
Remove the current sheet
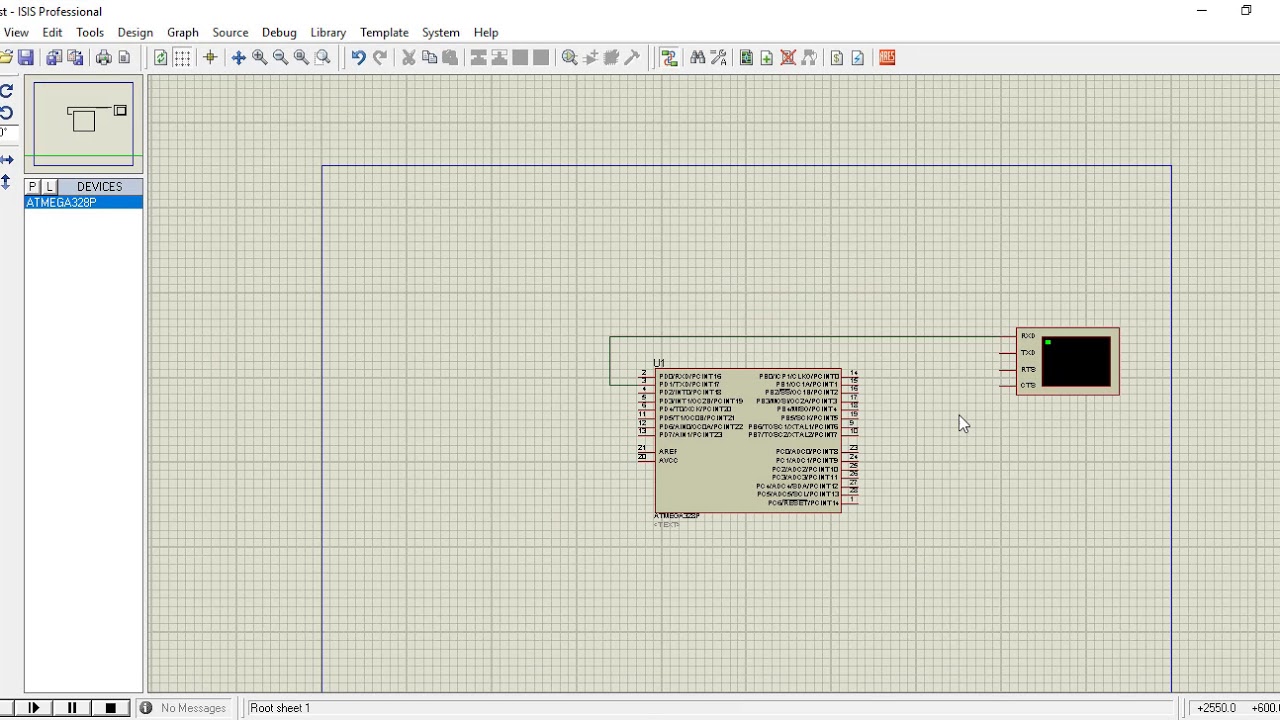pyautogui.click(x=788, y=58)
